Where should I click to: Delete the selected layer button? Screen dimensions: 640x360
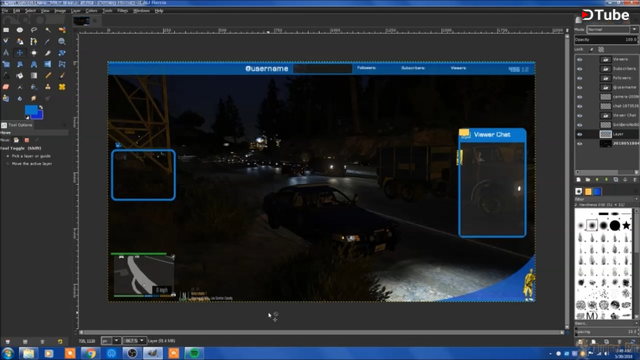point(635,180)
